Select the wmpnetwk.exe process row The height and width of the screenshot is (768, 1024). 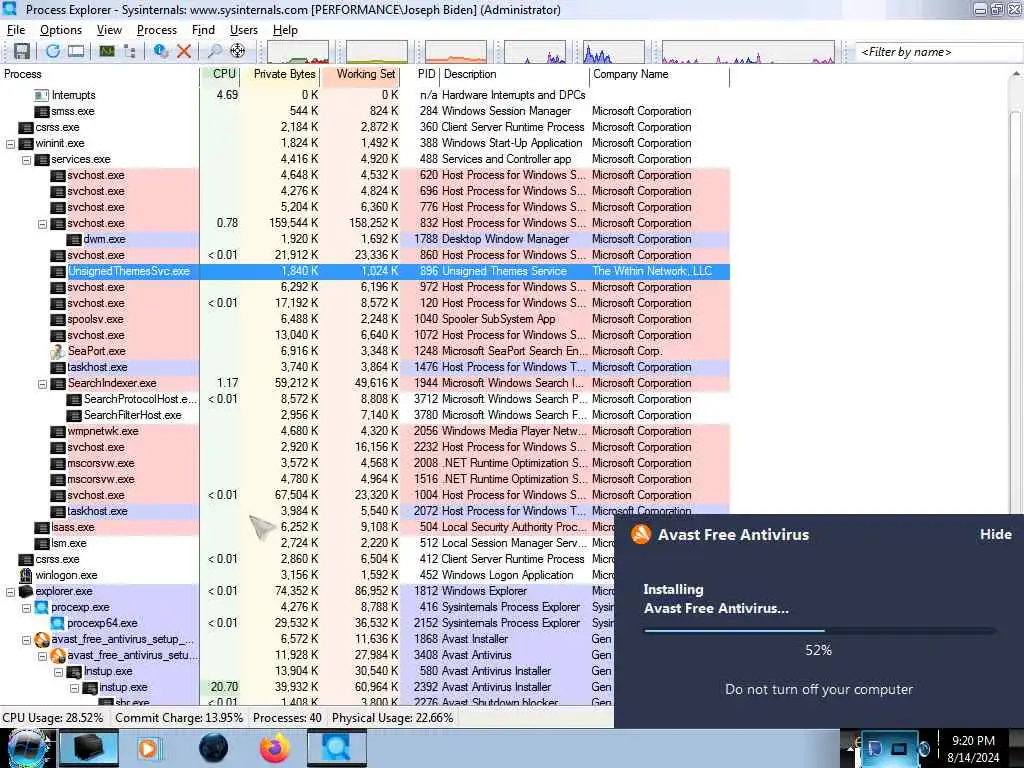[365, 432]
